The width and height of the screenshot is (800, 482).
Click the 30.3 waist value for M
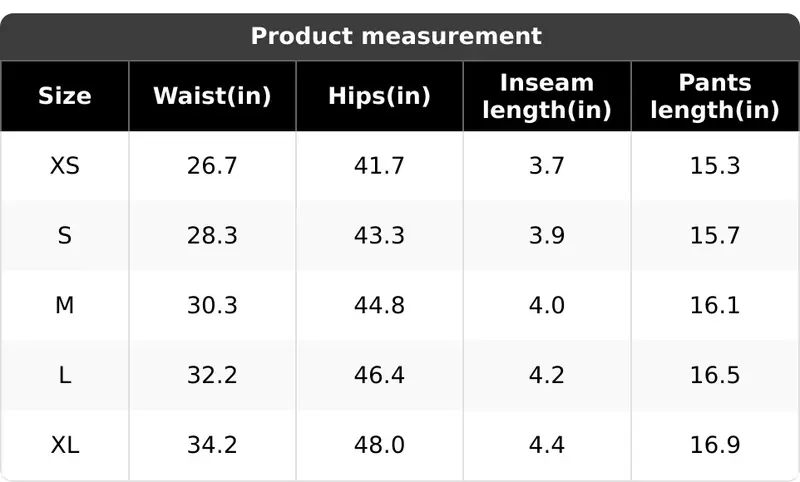pos(212,306)
